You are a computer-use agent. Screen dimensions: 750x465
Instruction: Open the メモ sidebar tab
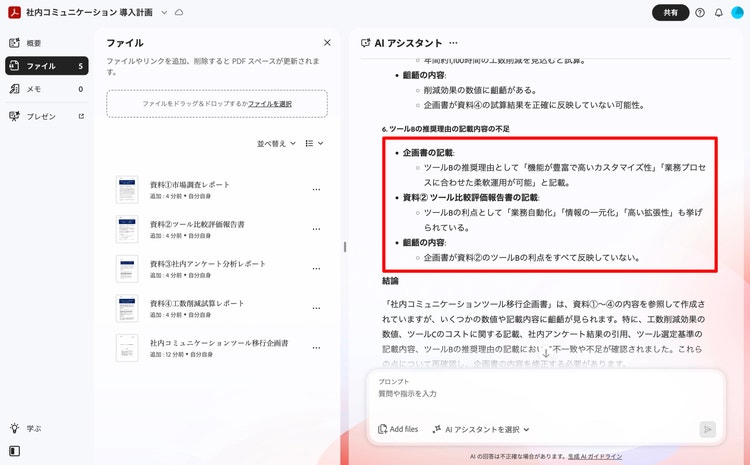[x=46, y=89]
